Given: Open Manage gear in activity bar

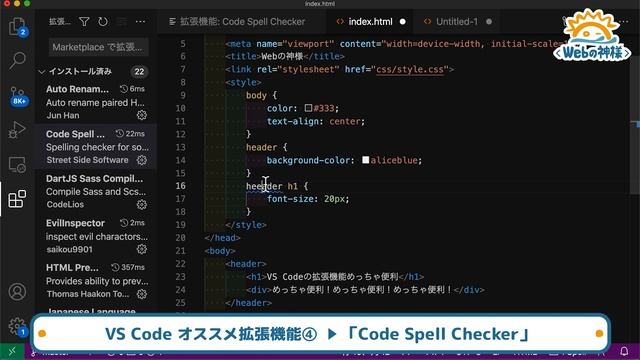Looking at the screenshot, I should (x=17, y=326).
